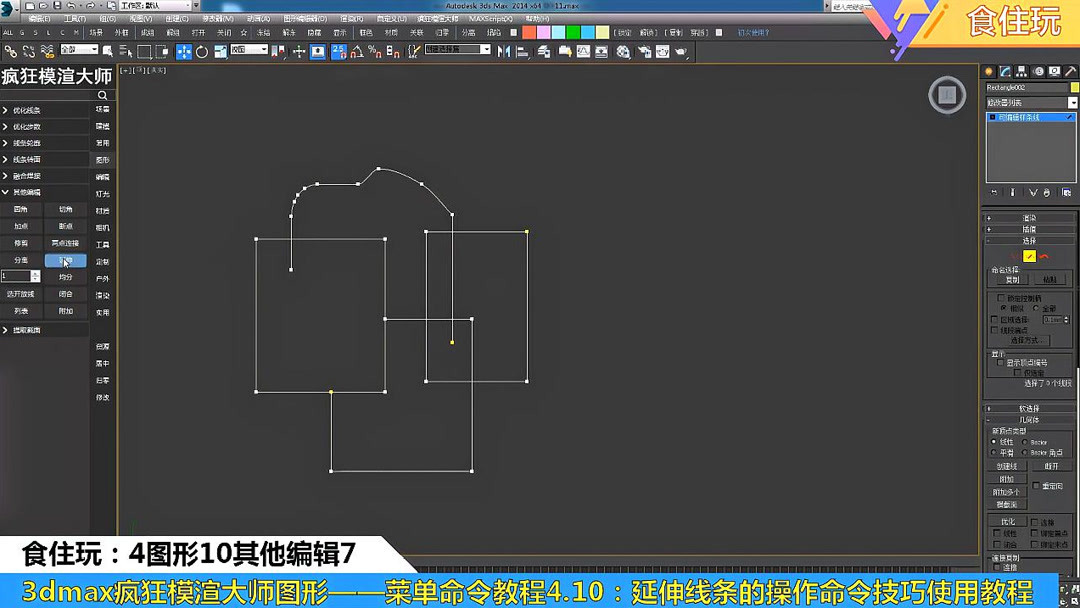1080x608 pixels.
Task: Activate the Spline sub-object icon
Action: click(x=1045, y=256)
